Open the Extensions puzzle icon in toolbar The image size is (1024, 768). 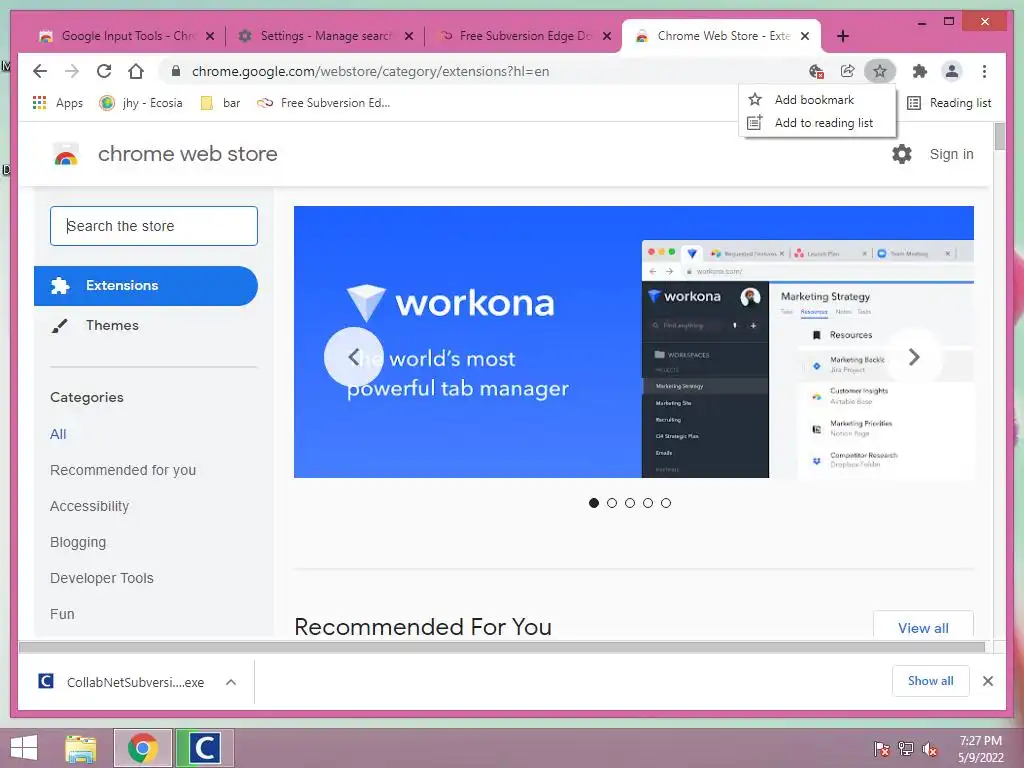coord(920,71)
